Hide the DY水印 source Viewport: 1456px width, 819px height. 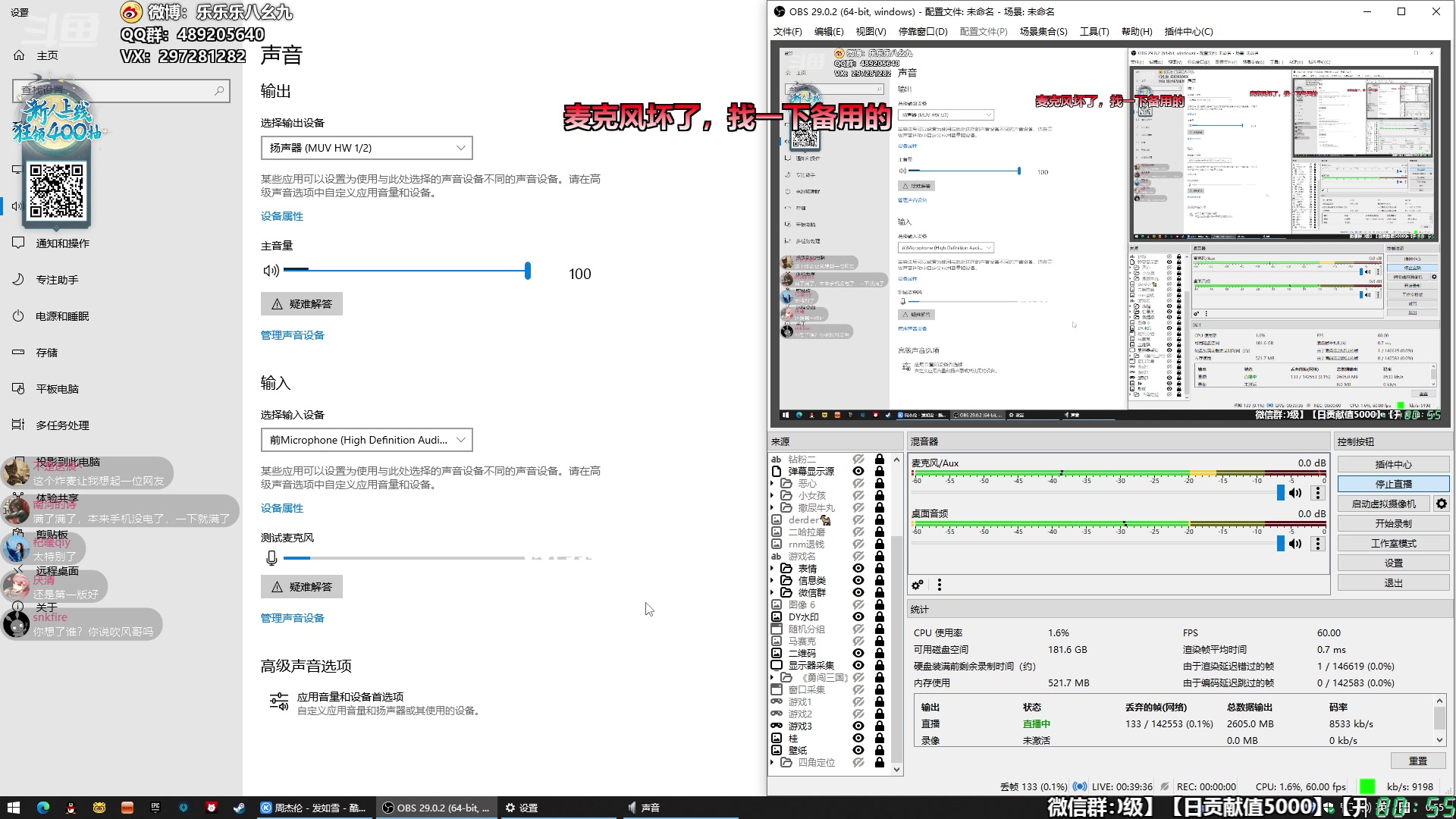pos(858,617)
